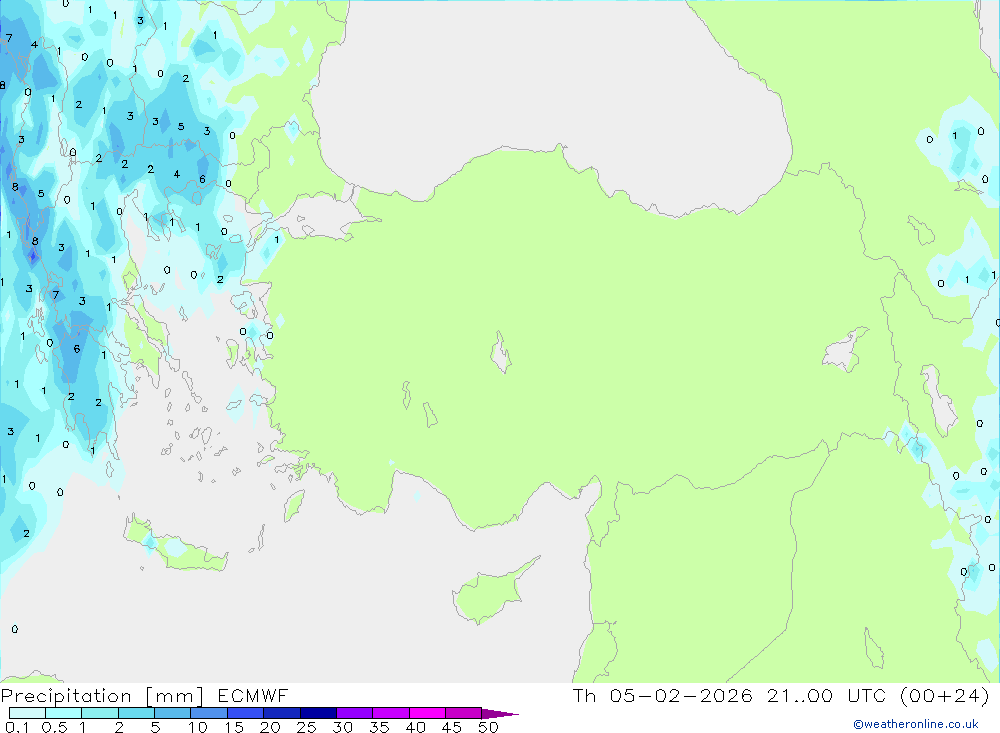
Task: Pick the 10–15 mm blue legend swatch
Action: click(x=209, y=713)
